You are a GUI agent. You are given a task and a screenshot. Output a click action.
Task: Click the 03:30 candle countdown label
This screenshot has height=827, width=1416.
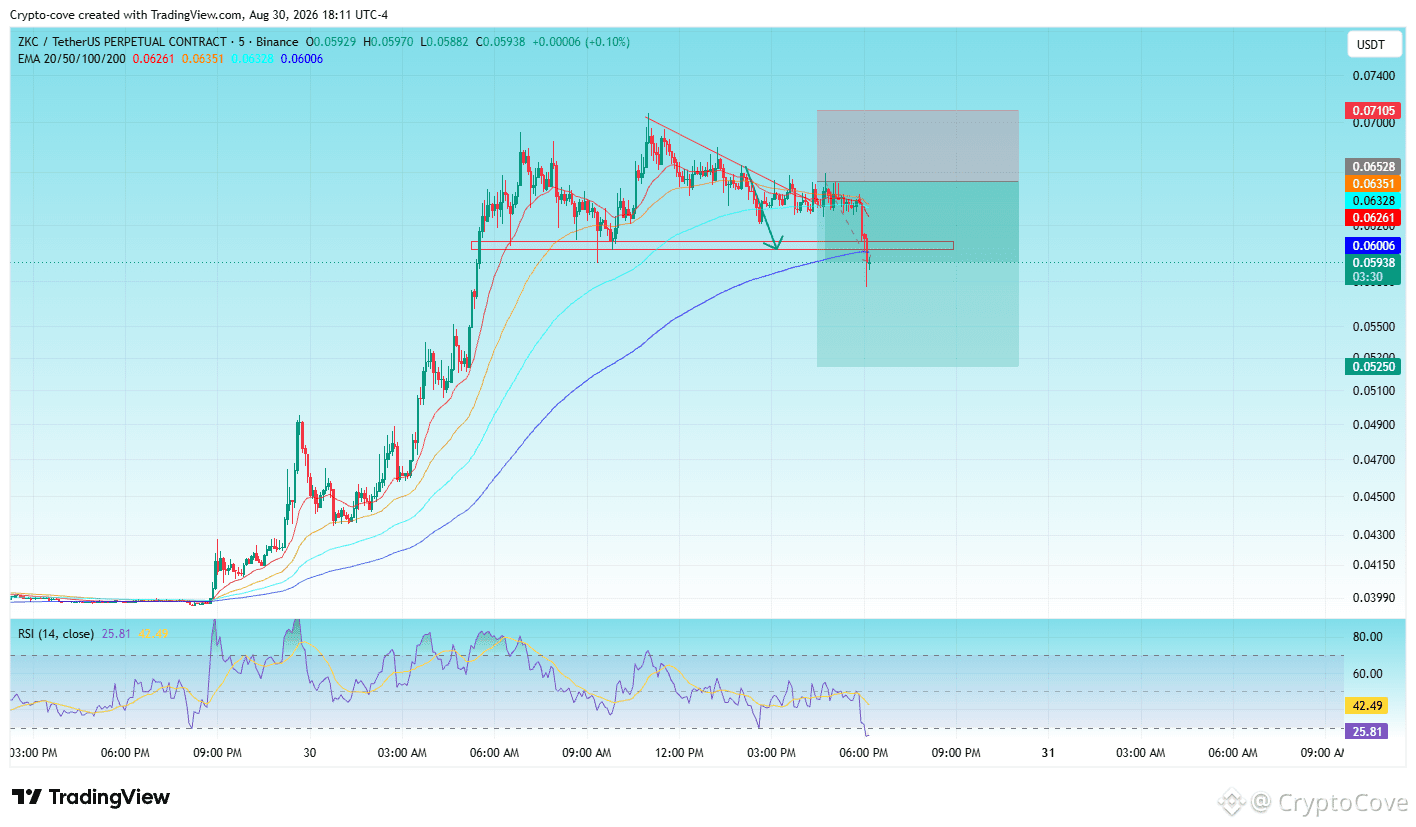[x=1368, y=277]
